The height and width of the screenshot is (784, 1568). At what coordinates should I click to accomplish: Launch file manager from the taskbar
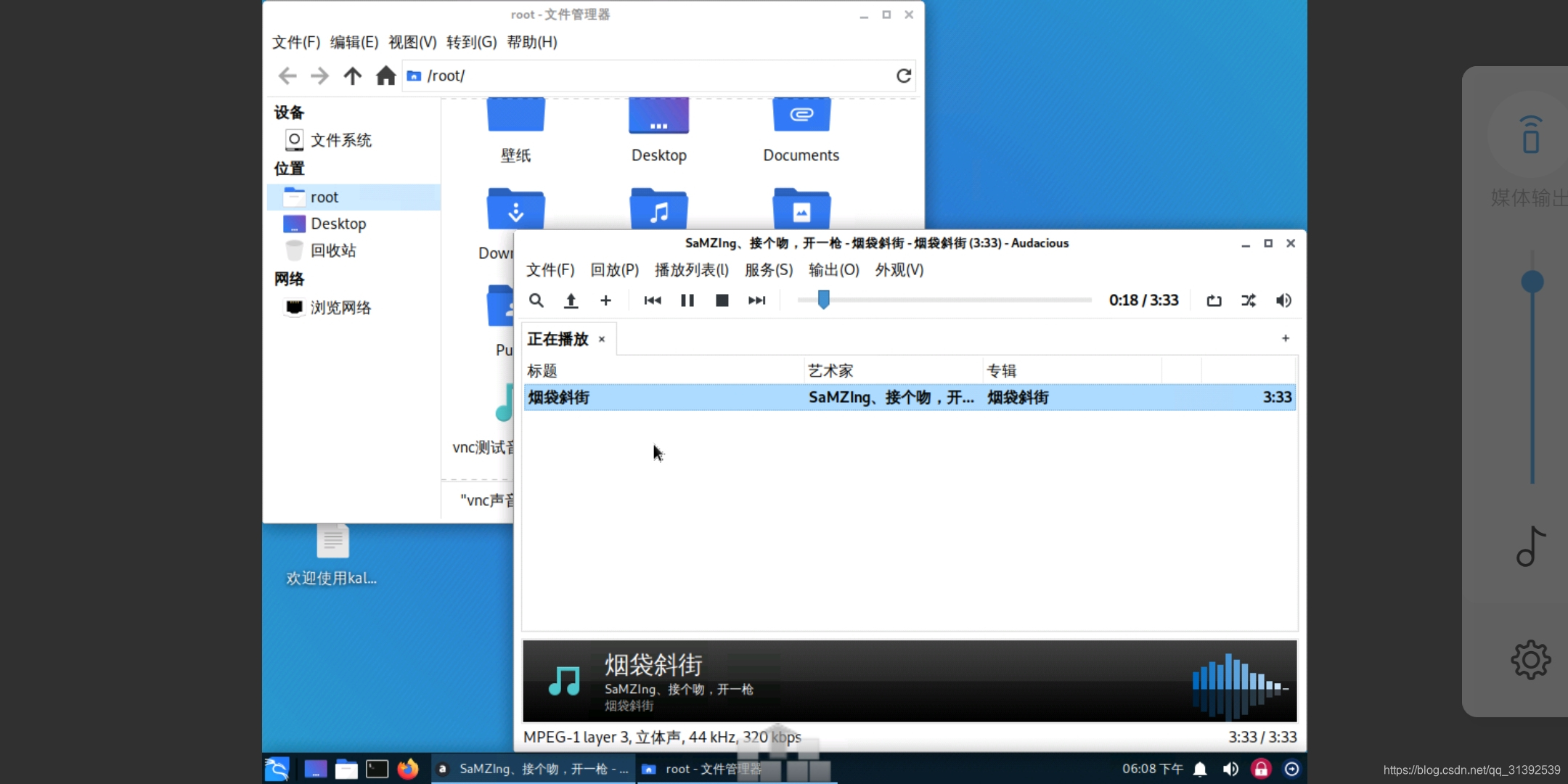click(x=346, y=769)
